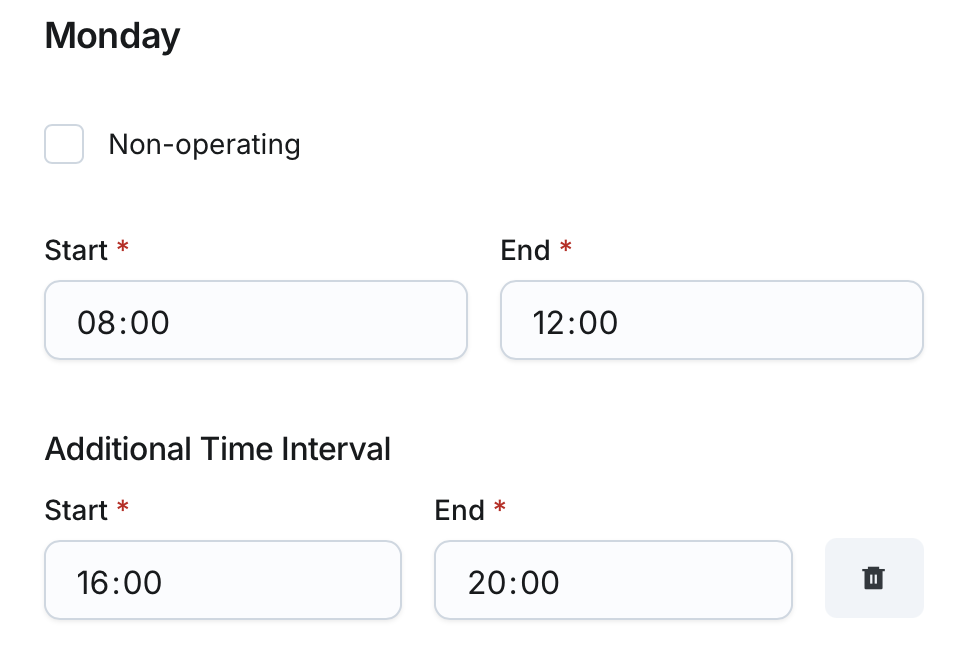This screenshot has height=652, width=978.
Task: Click the asterisk next to additional Start label
Action: [123, 508]
